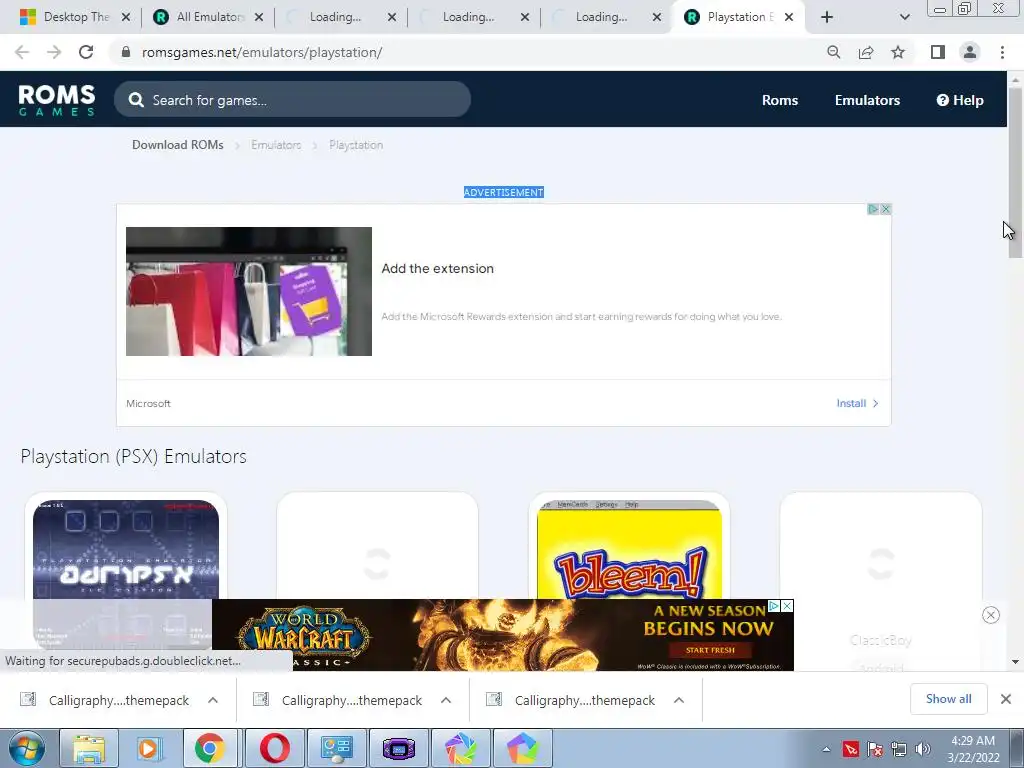1024x768 pixels.
Task: Close the Desktop Themes tab
Action: 126,17
